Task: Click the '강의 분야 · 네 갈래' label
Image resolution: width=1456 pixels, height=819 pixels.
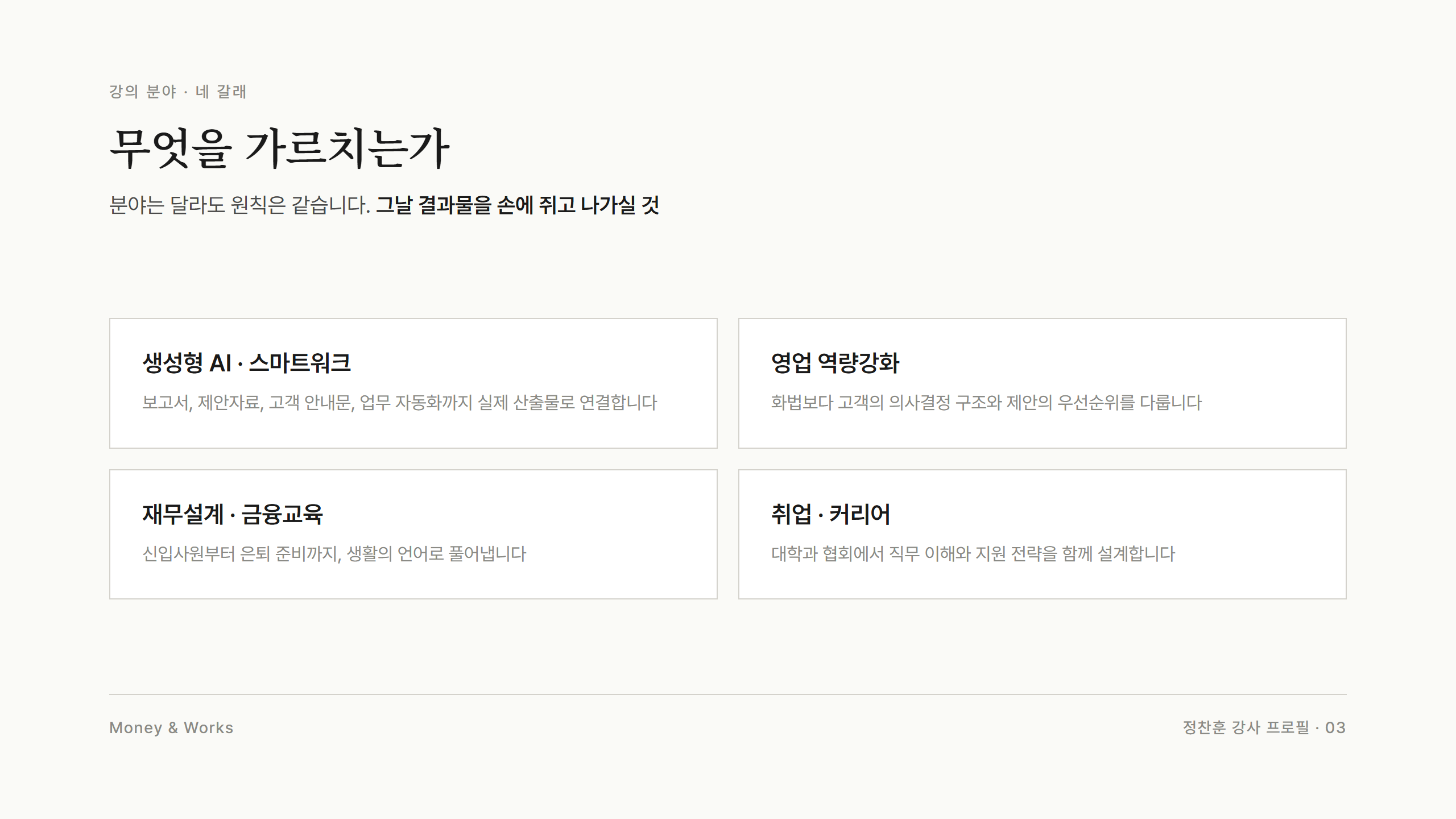Action: pyautogui.click(x=177, y=92)
